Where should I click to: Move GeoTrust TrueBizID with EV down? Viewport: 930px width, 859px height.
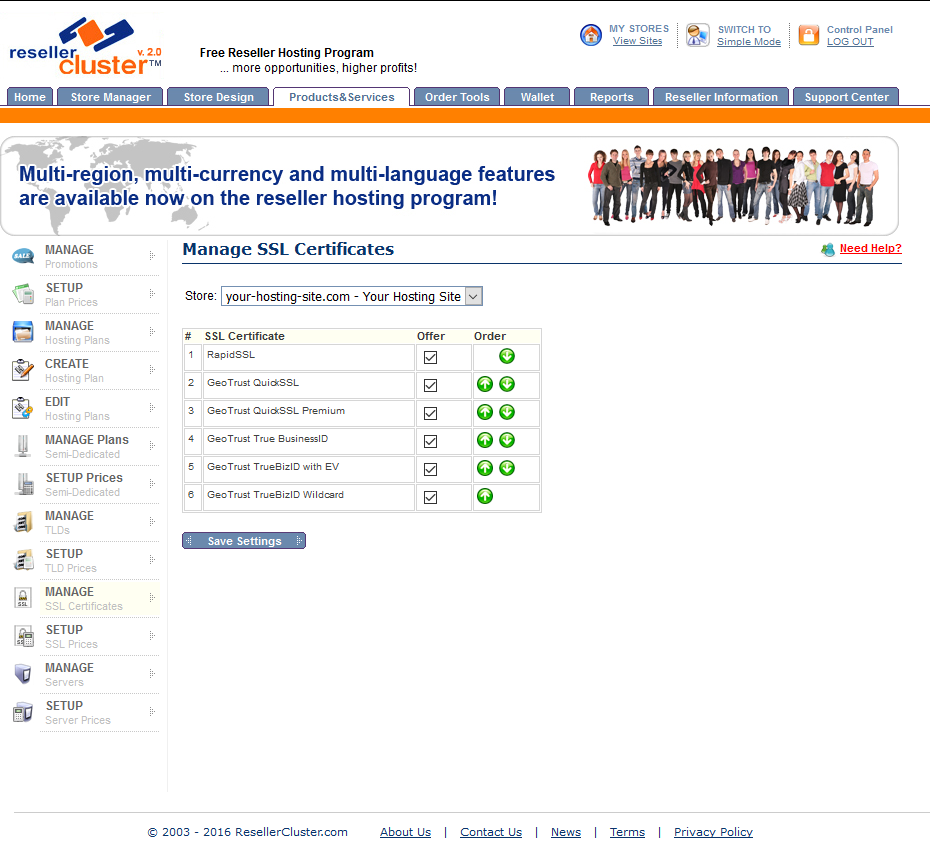tap(507, 468)
